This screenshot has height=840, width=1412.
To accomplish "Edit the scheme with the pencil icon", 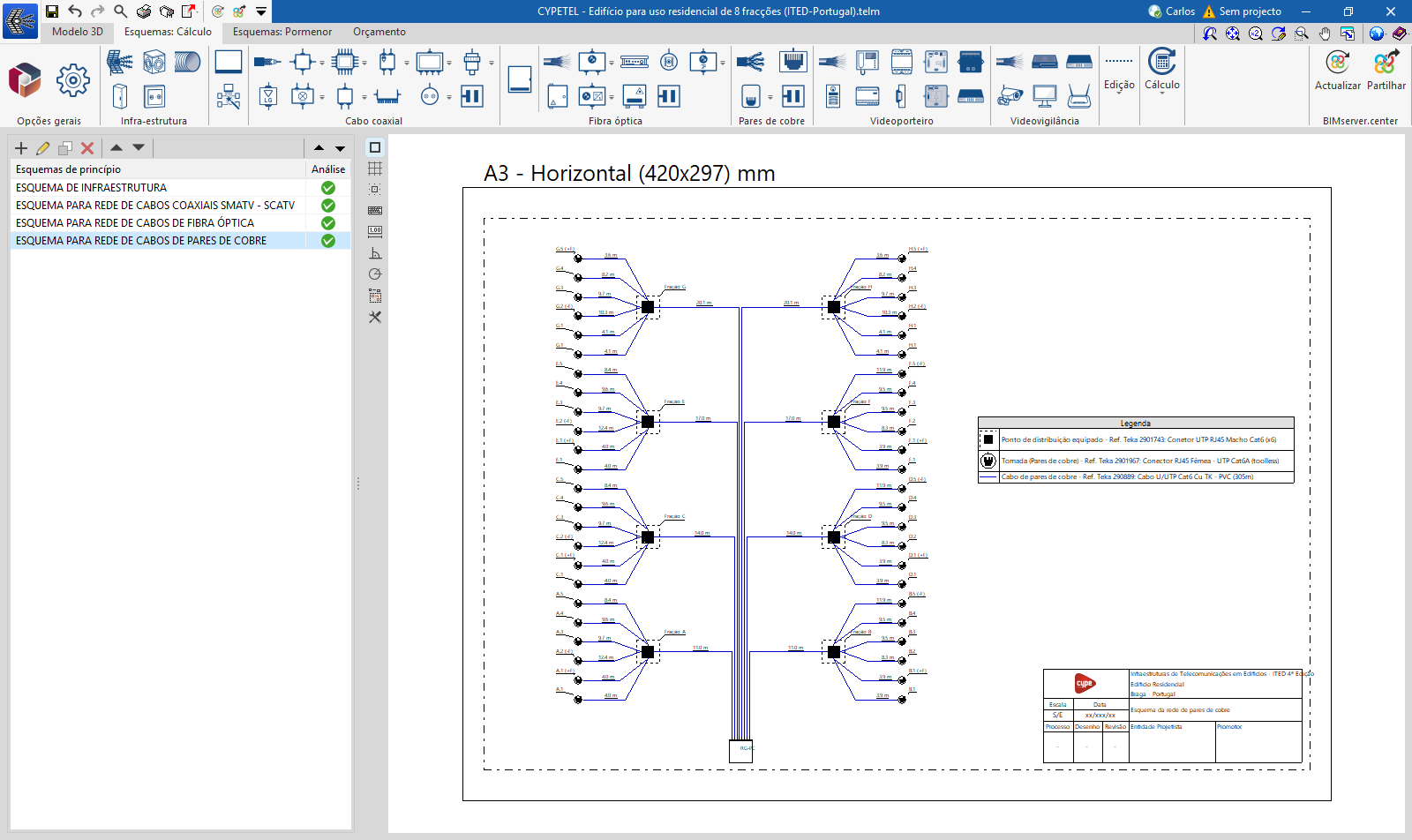I will 42,148.
